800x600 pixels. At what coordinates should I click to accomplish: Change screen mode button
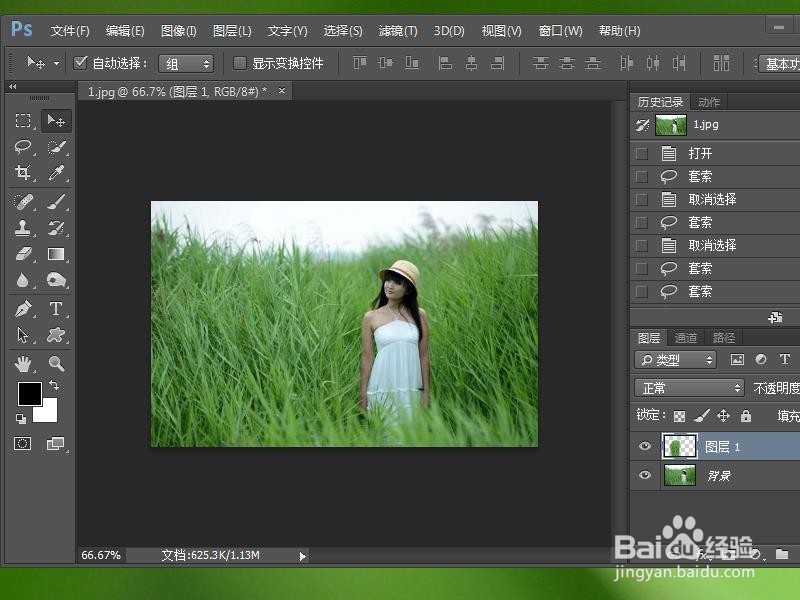(56, 443)
